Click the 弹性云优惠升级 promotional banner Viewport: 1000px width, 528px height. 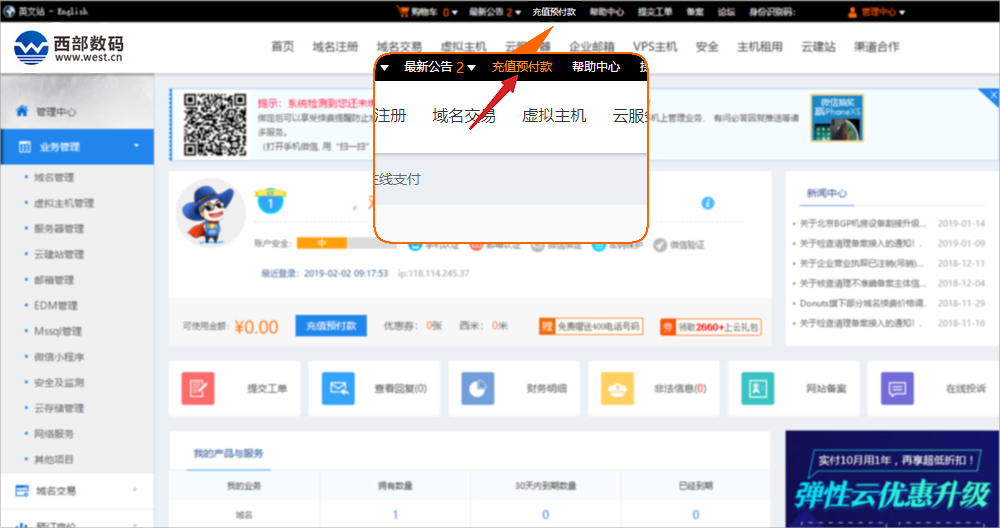[x=892, y=480]
